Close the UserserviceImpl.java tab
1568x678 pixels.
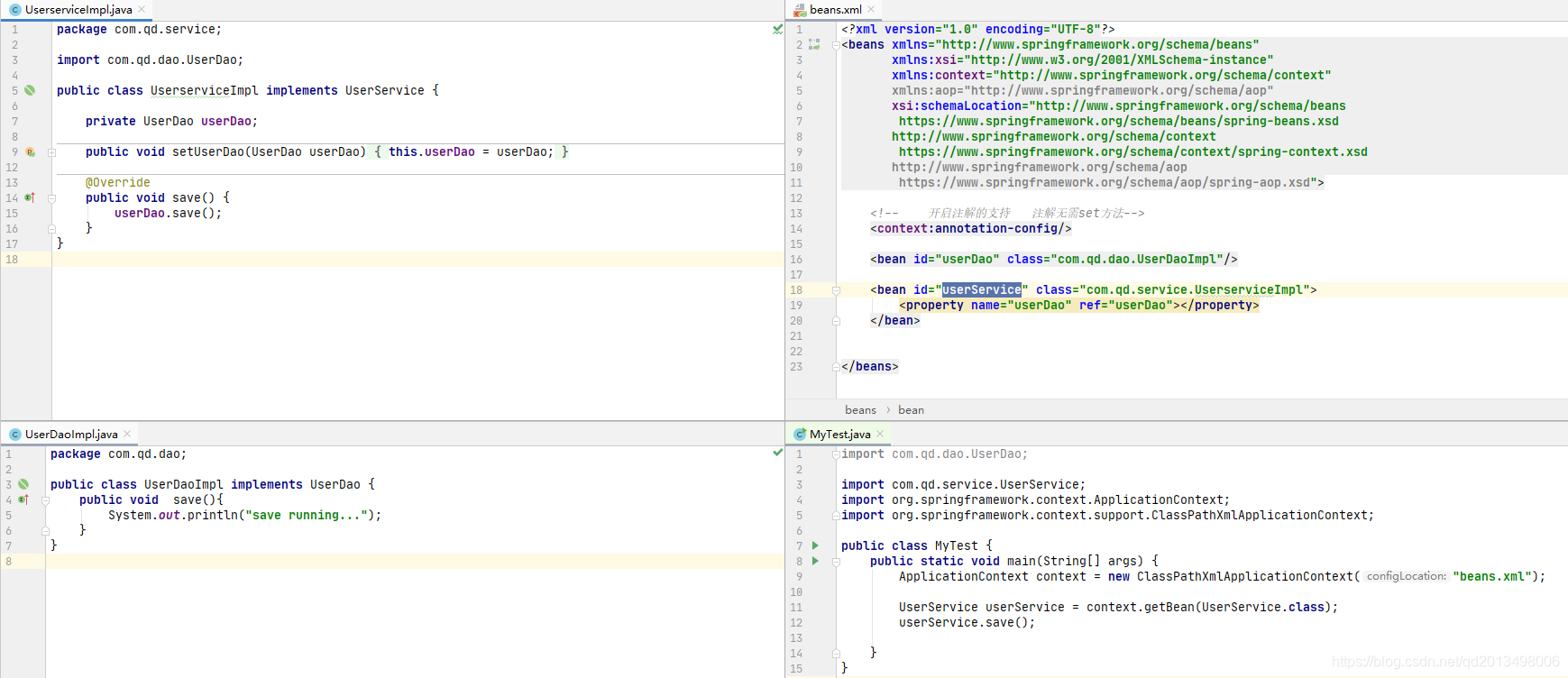coord(142,9)
